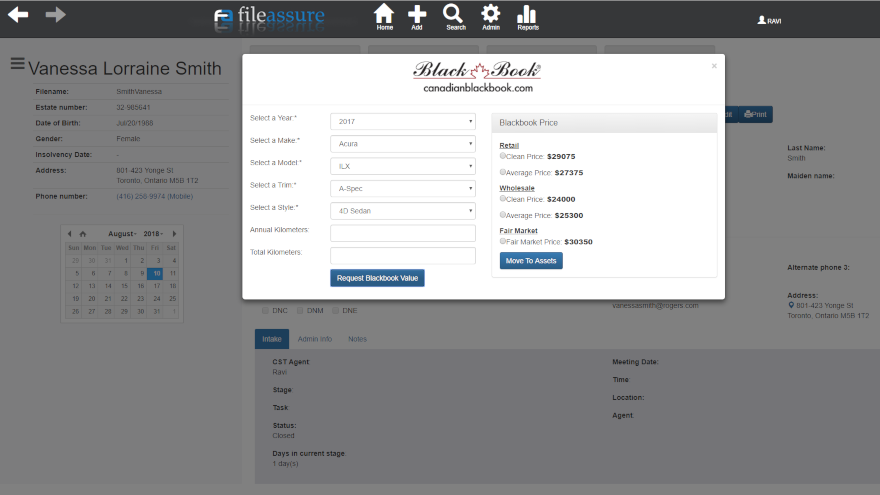Open the Home icon in navbar
This screenshot has height=495, width=880.
pos(384,17)
